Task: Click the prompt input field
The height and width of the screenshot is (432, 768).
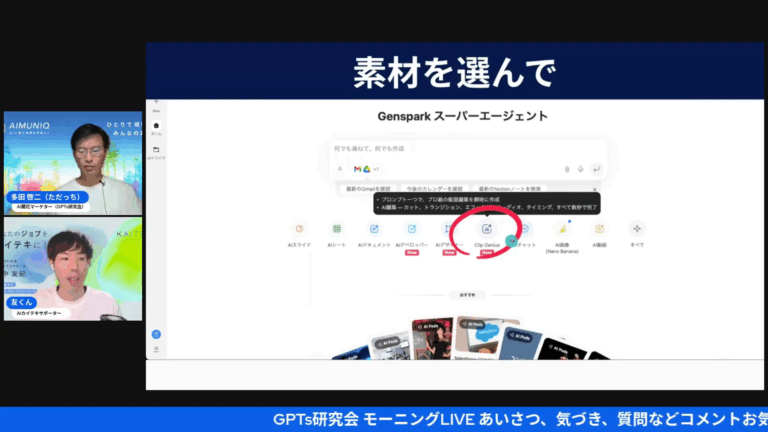Action: pos(468,148)
